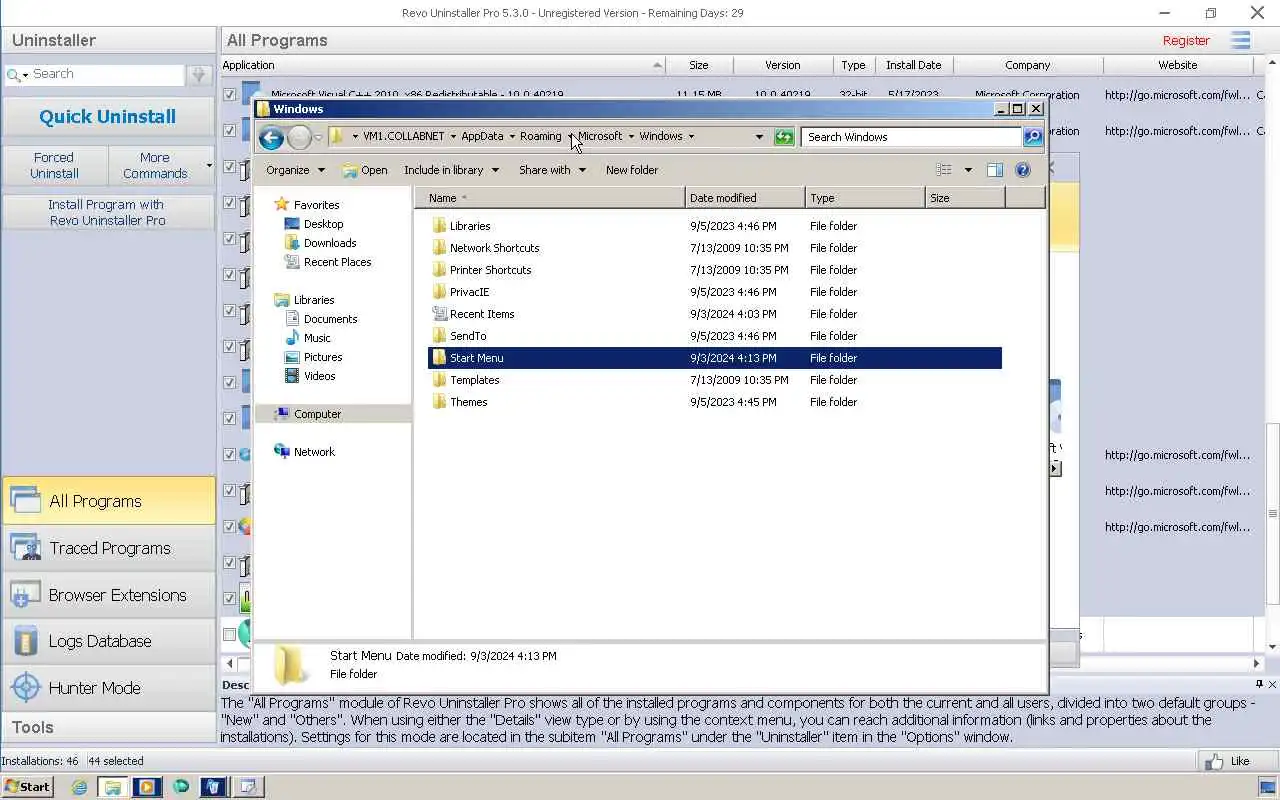The height and width of the screenshot is (800, 1280).
Task: Open the Logs Database module
Action: 108,641
